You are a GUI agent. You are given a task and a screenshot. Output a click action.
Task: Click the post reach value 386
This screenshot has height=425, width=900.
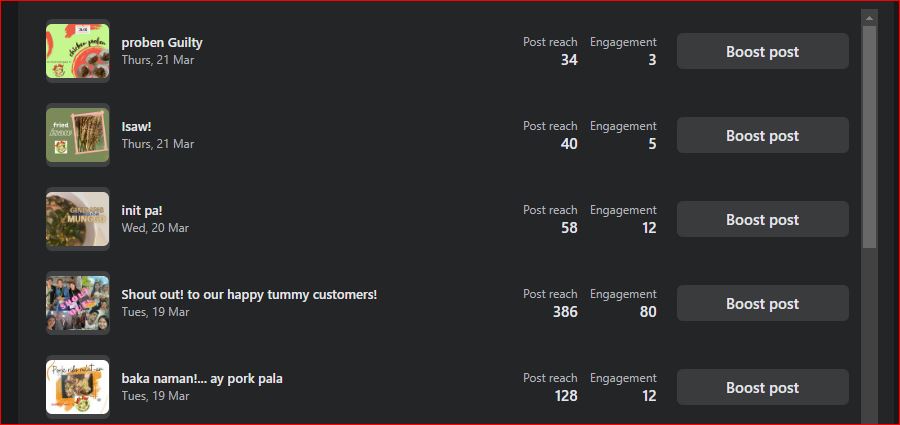pyautogui.click(x=565, y=312)
